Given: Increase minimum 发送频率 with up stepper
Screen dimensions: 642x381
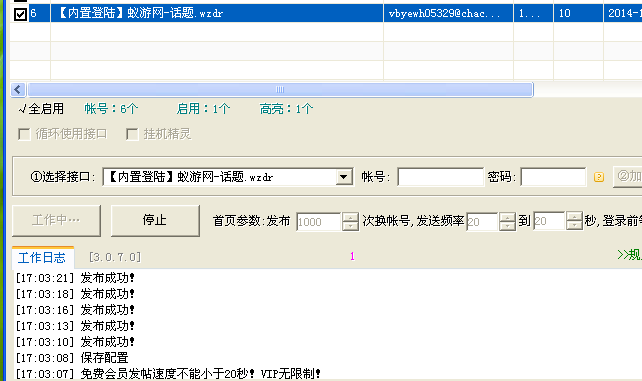Looking at the screenshot, I should 507,217.
